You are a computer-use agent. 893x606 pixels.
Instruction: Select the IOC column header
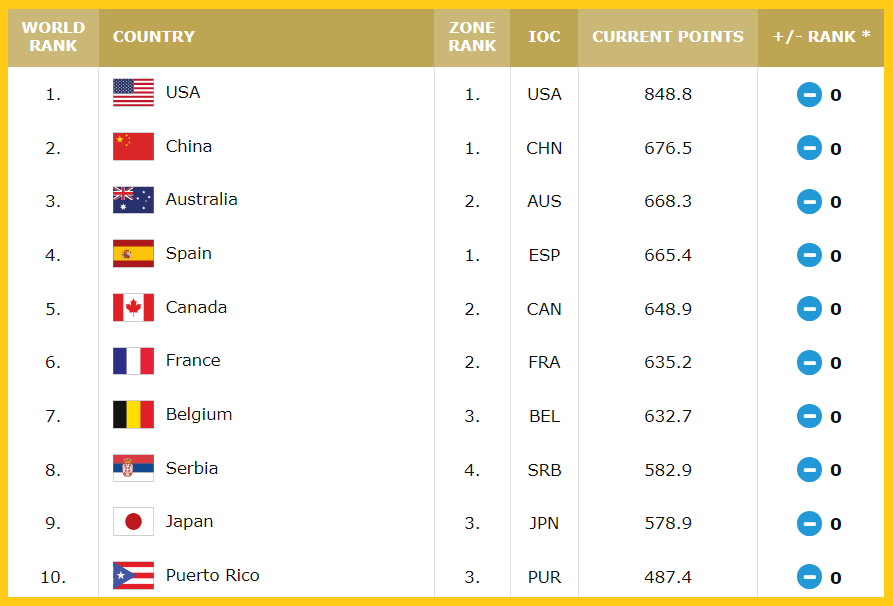[x=544, y=37]
